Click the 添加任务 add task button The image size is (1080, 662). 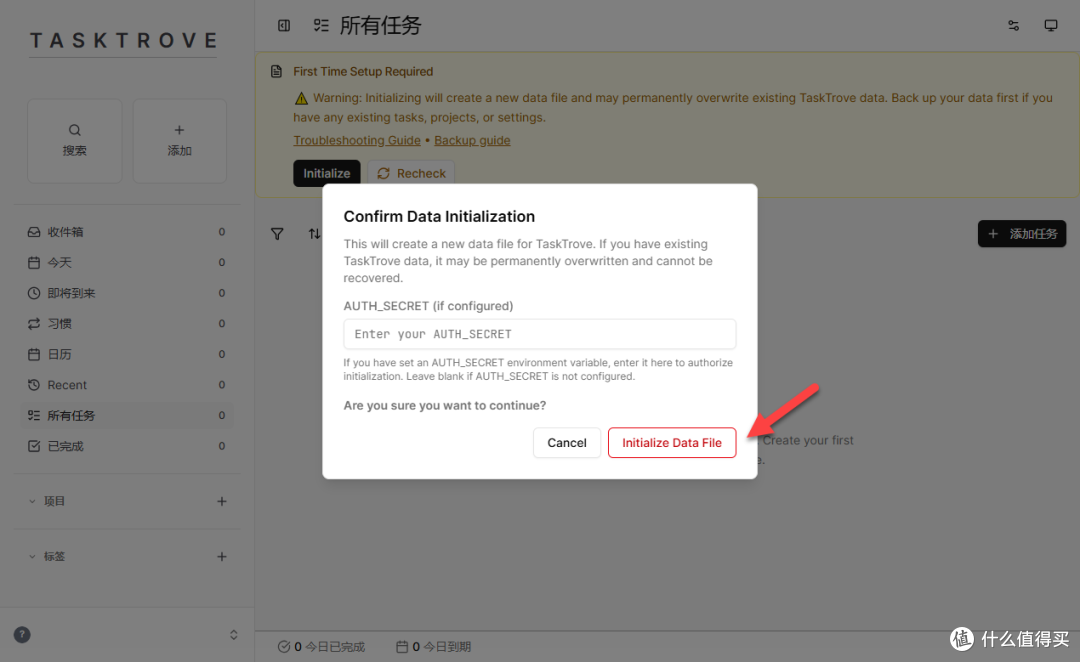pos(1021,234)
